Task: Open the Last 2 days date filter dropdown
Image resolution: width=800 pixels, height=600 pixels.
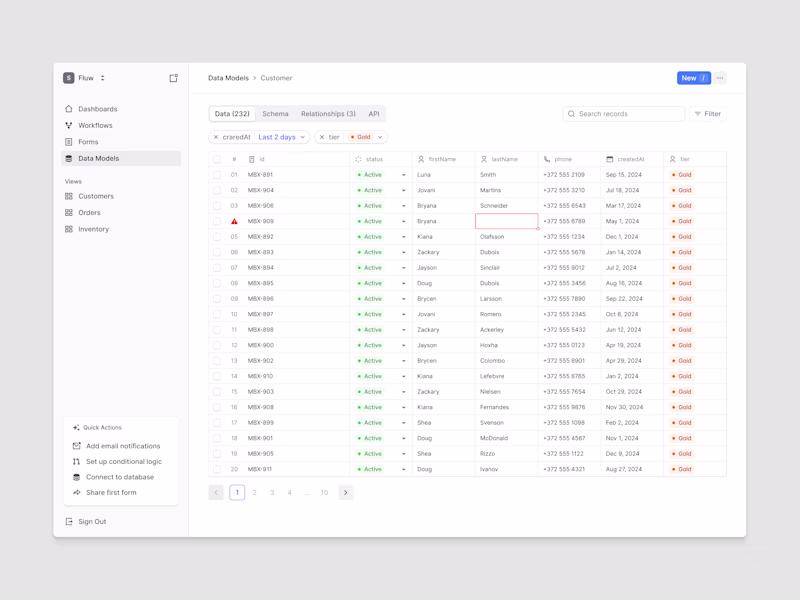Action: (x=282, y=137)
